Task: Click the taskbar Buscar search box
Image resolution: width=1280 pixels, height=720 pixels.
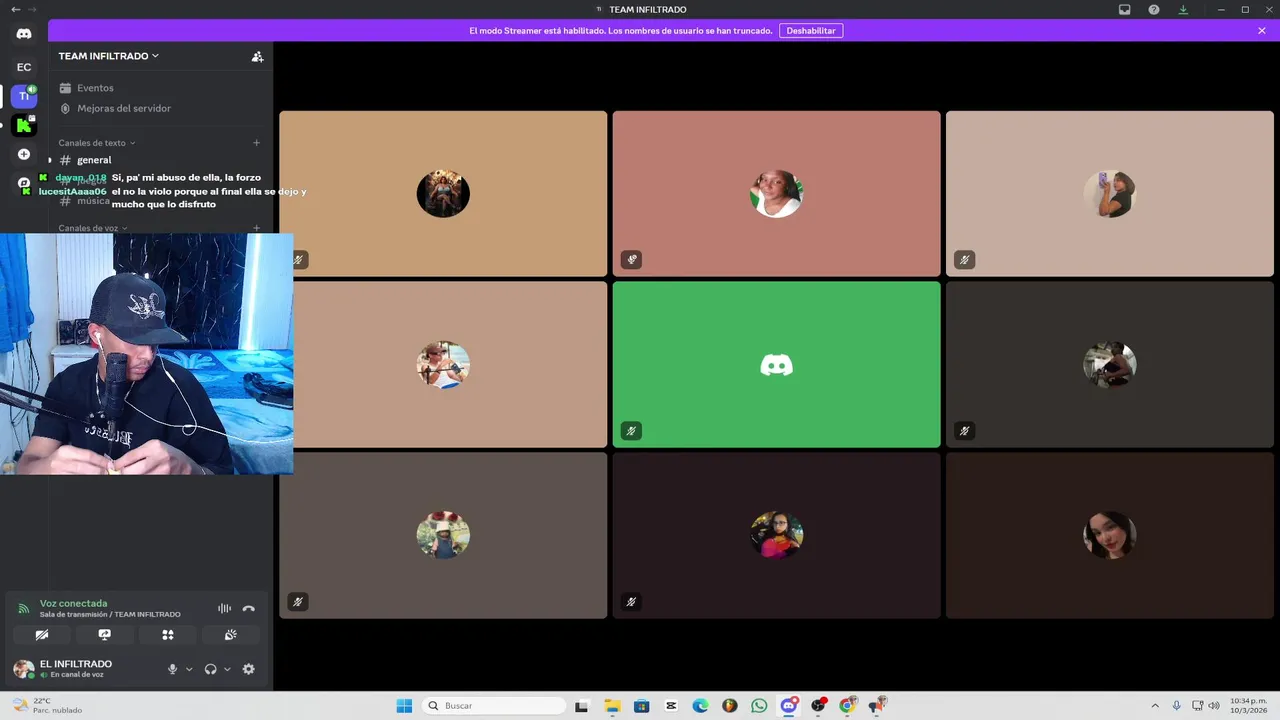Action: tap(494, 706)
